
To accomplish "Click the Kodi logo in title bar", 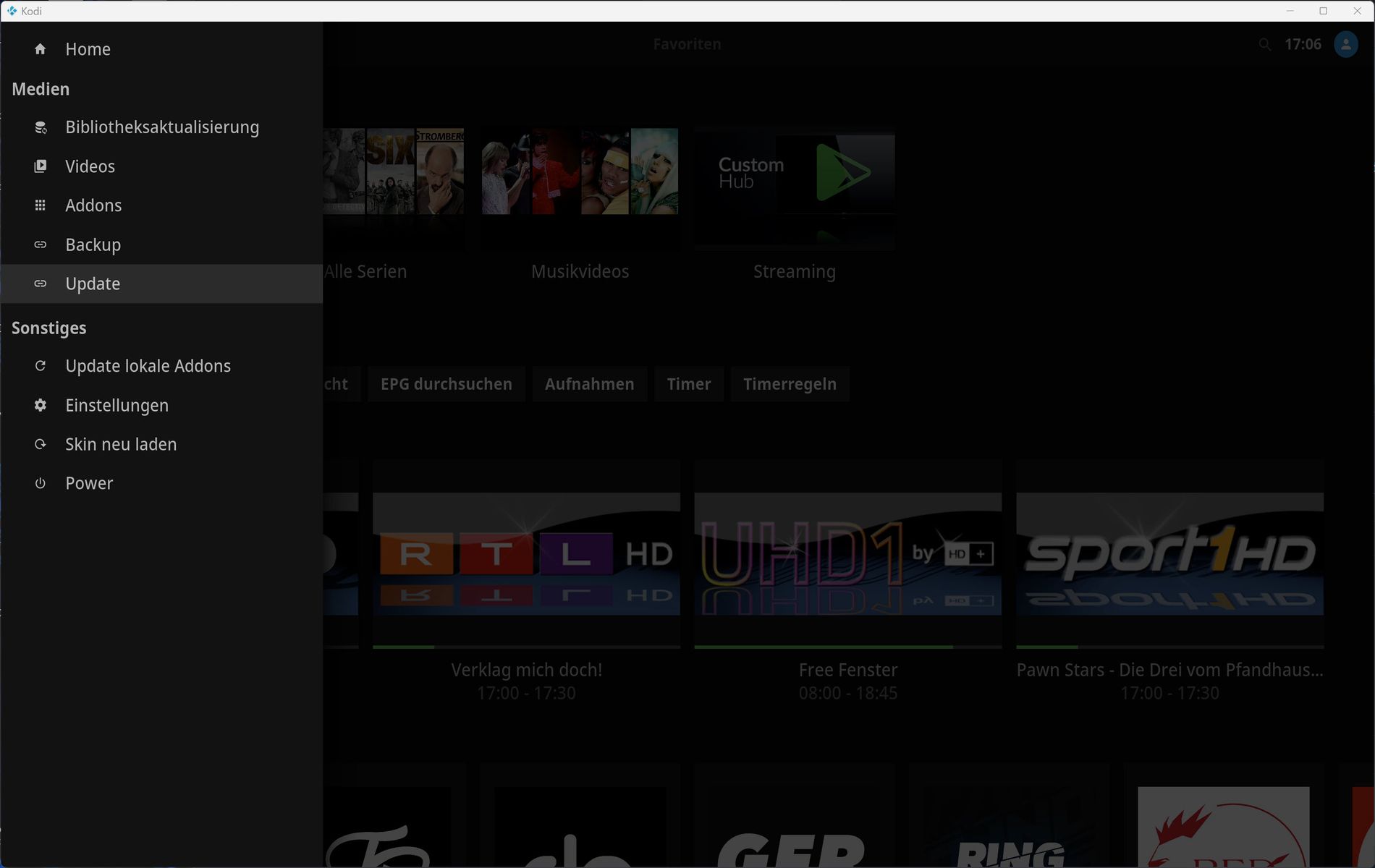I will 12,11.
